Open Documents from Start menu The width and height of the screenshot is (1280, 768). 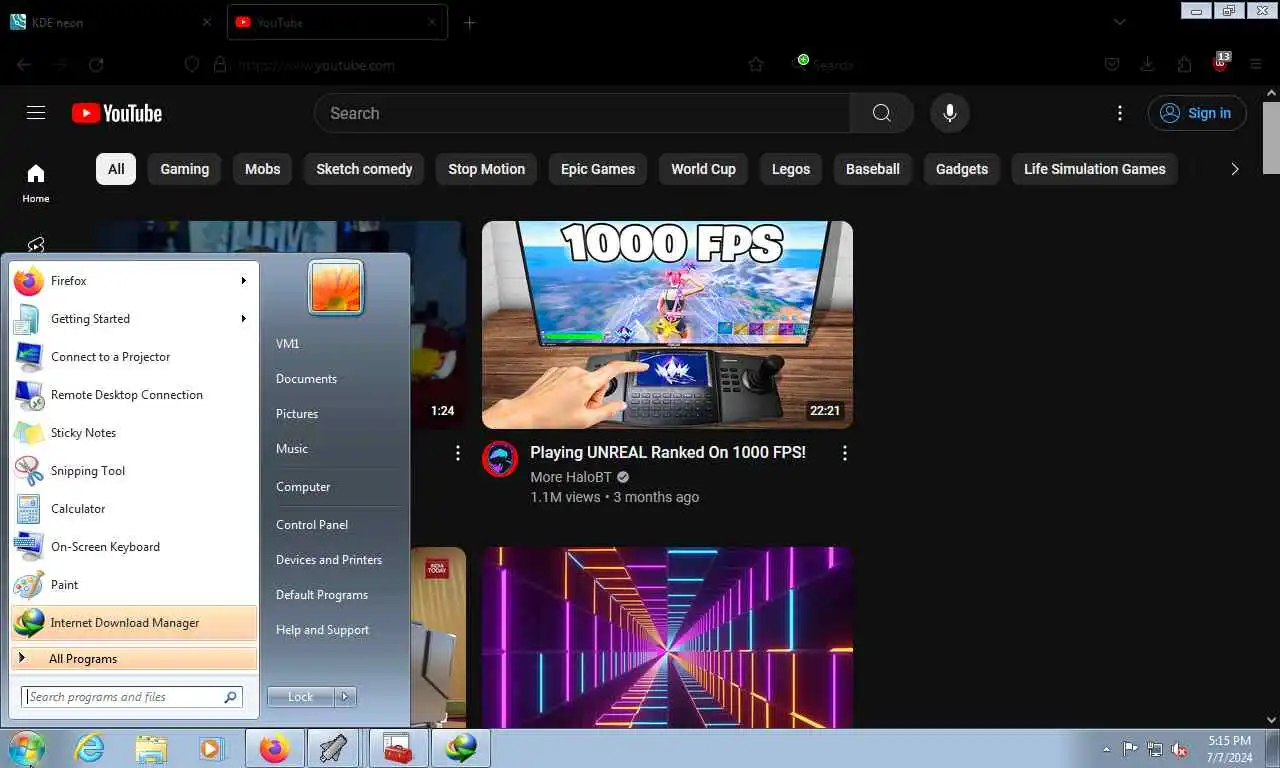point(306,379)
